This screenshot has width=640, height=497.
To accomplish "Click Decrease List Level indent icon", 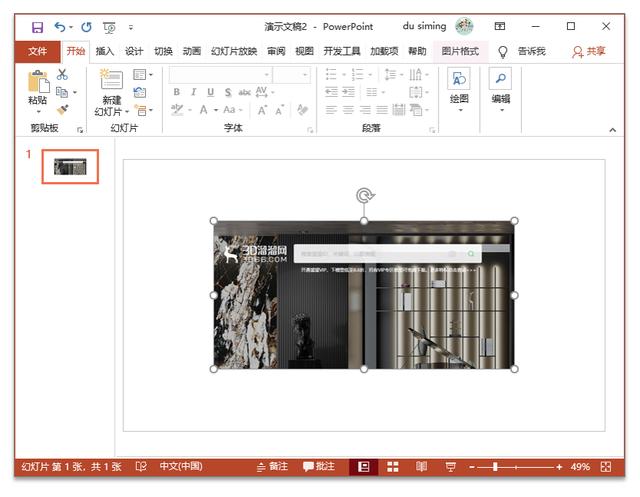I will click(331, 92).
